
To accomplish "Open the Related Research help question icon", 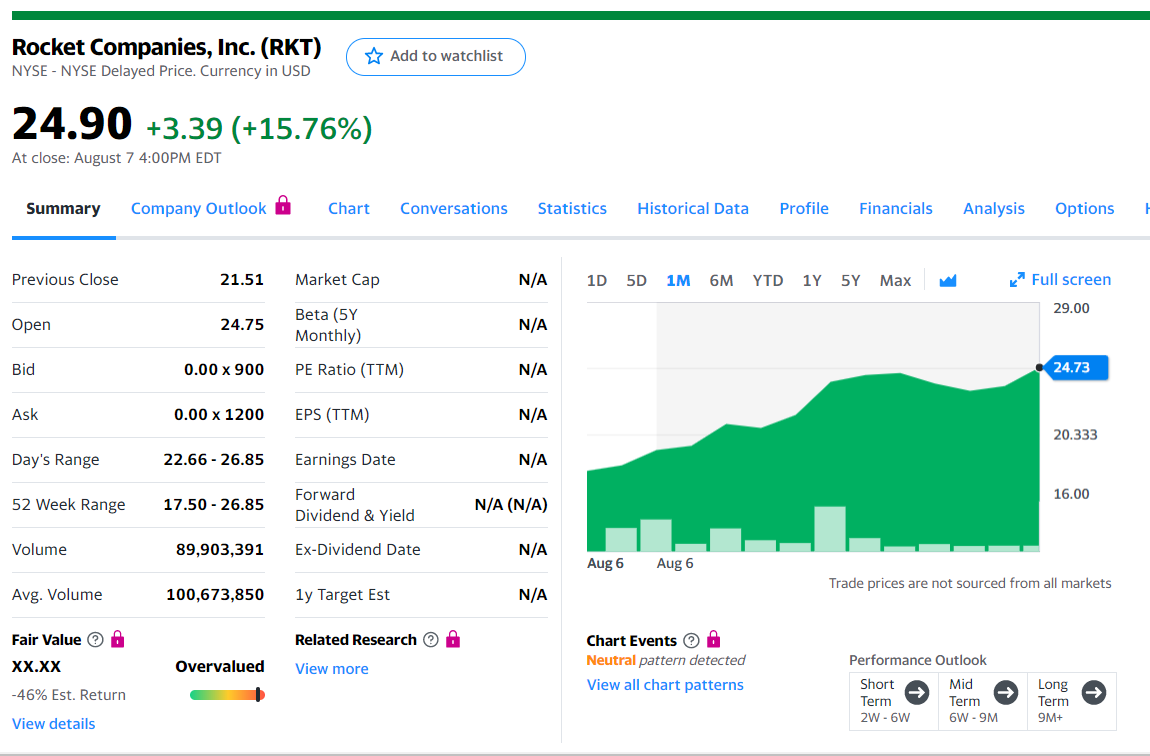I will 431,639.
